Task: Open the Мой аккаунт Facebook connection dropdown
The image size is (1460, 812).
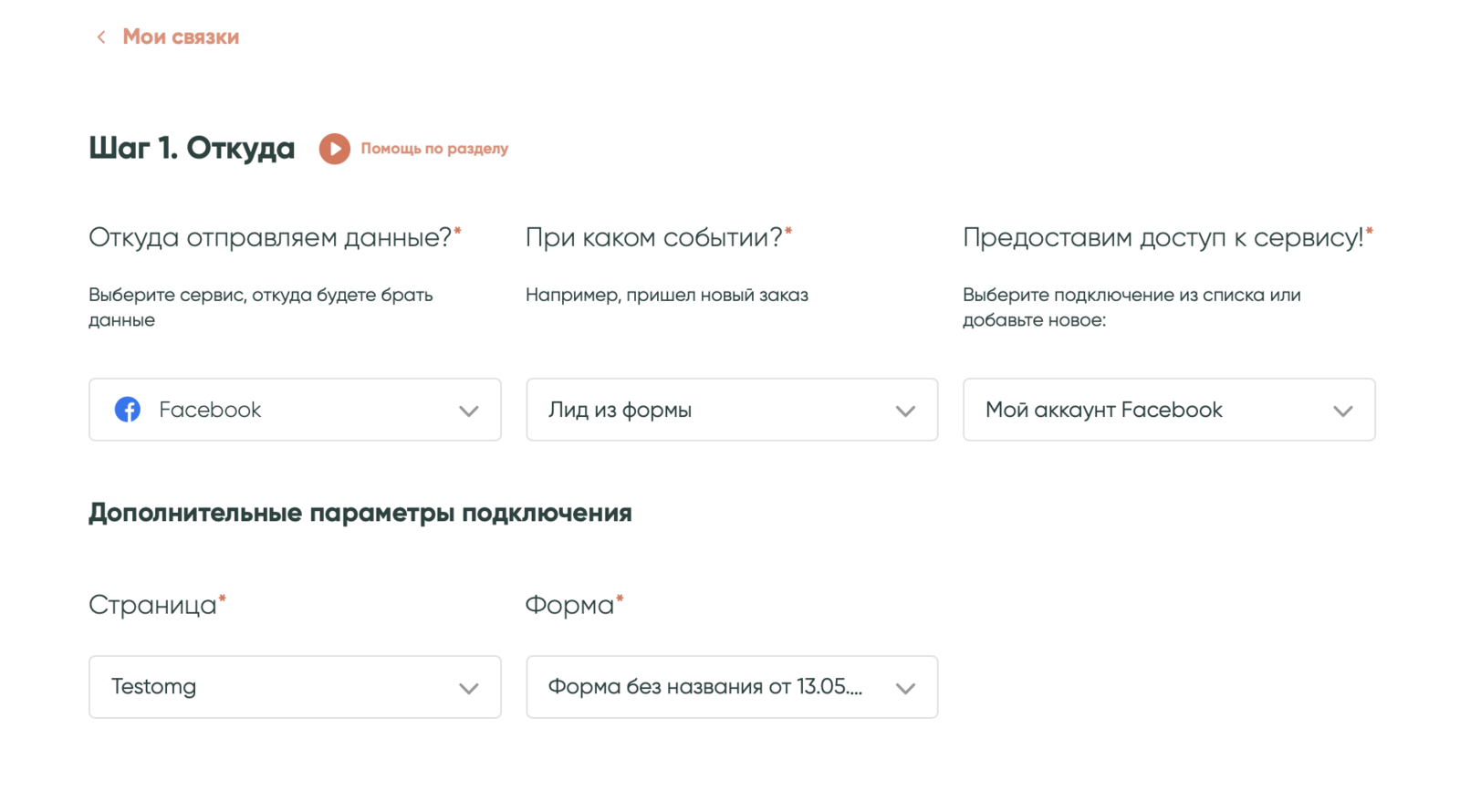Action: click(x=1150, y=410)
